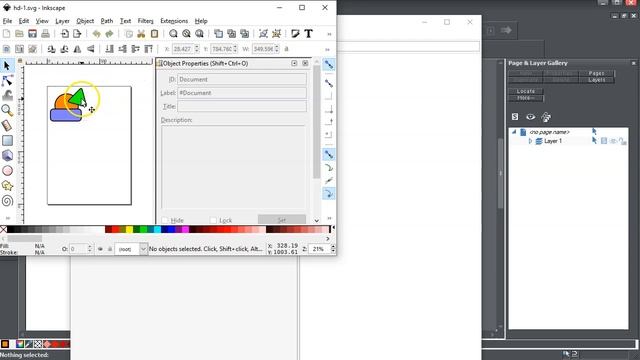Toggle the all-layers visible eye icon
Viewport: 640px width, 360px height.
(530, 117)
